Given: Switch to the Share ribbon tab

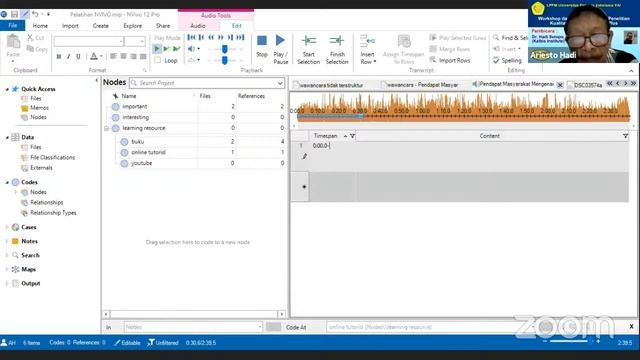Looking at the screenshot, I should pos(163,26).
